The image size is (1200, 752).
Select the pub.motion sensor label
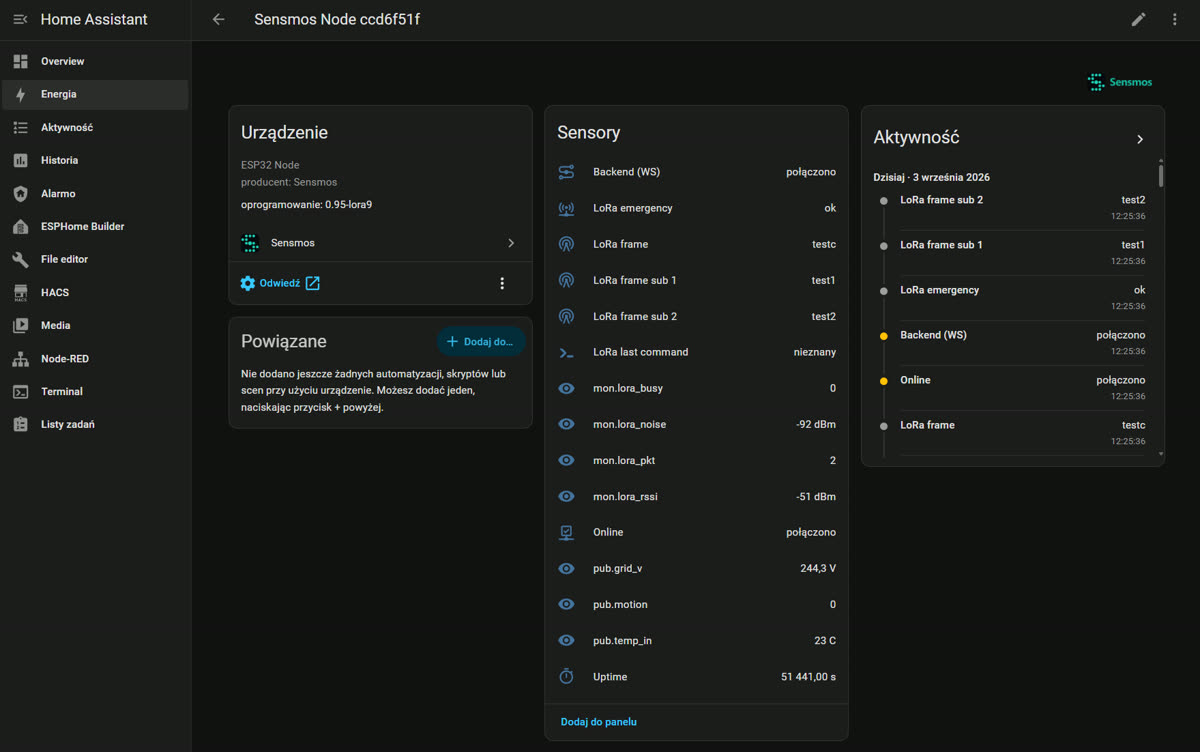click(619, 604)
